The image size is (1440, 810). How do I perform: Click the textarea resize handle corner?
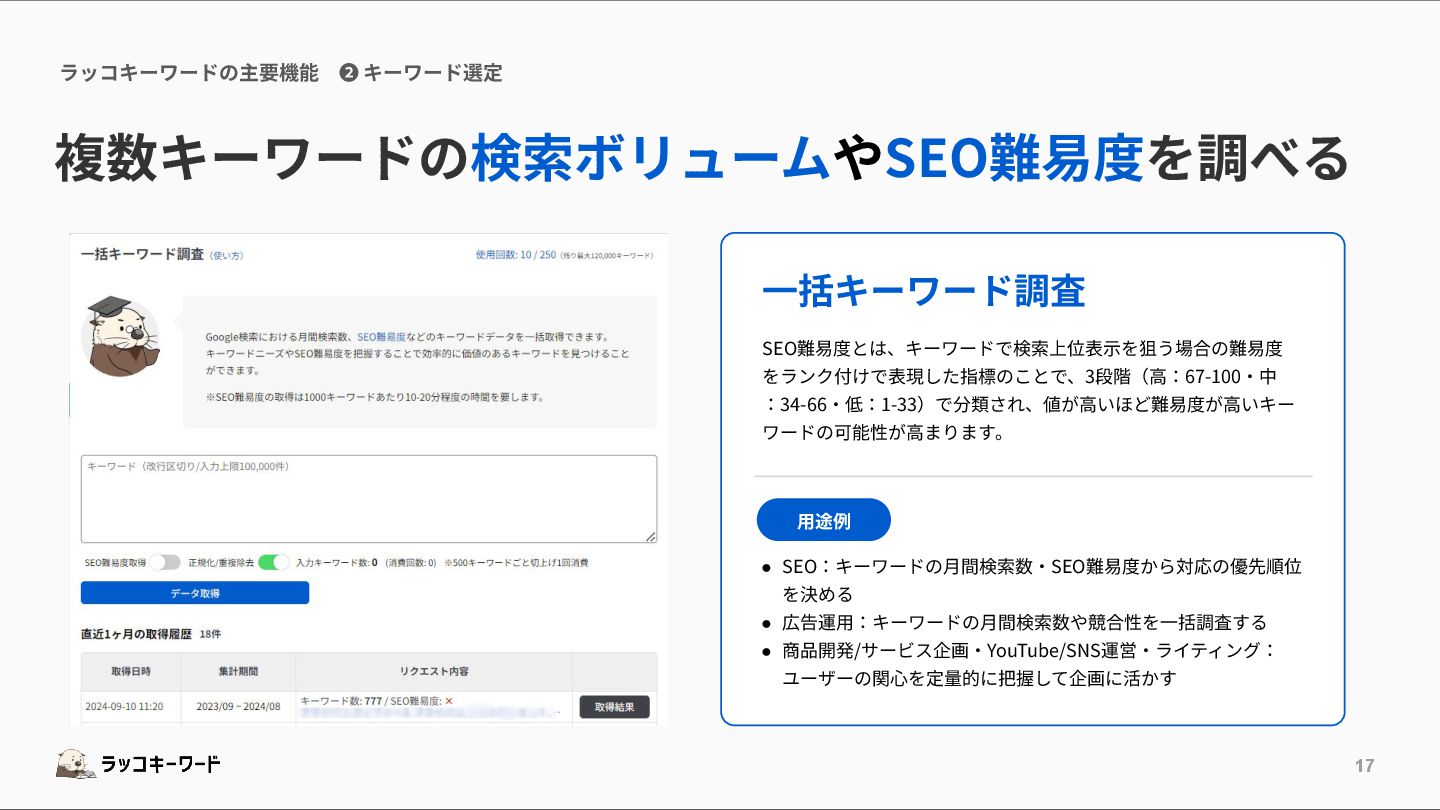click(x=651, y=536)
